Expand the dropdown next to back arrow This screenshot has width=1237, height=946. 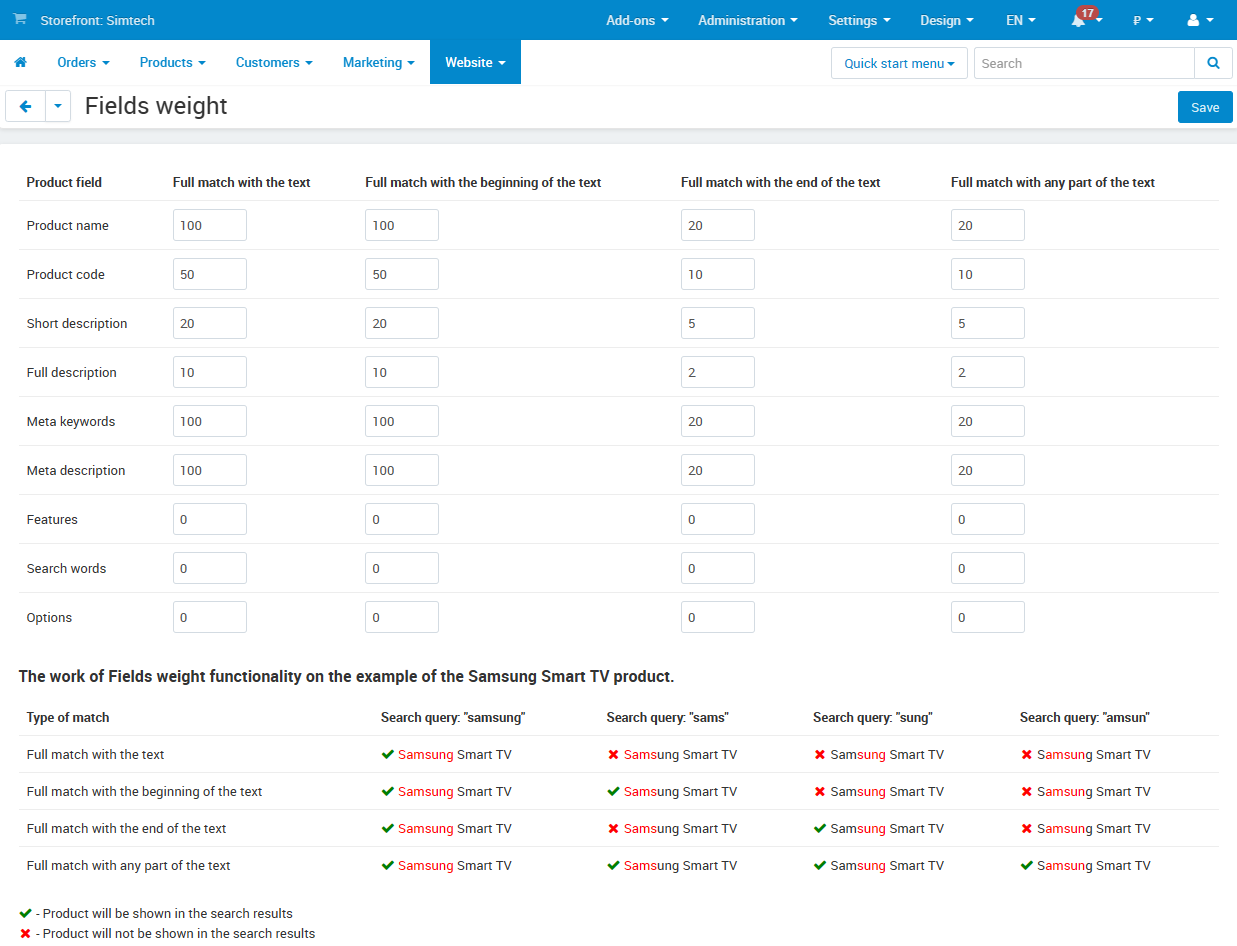click(x=58, y=106)
